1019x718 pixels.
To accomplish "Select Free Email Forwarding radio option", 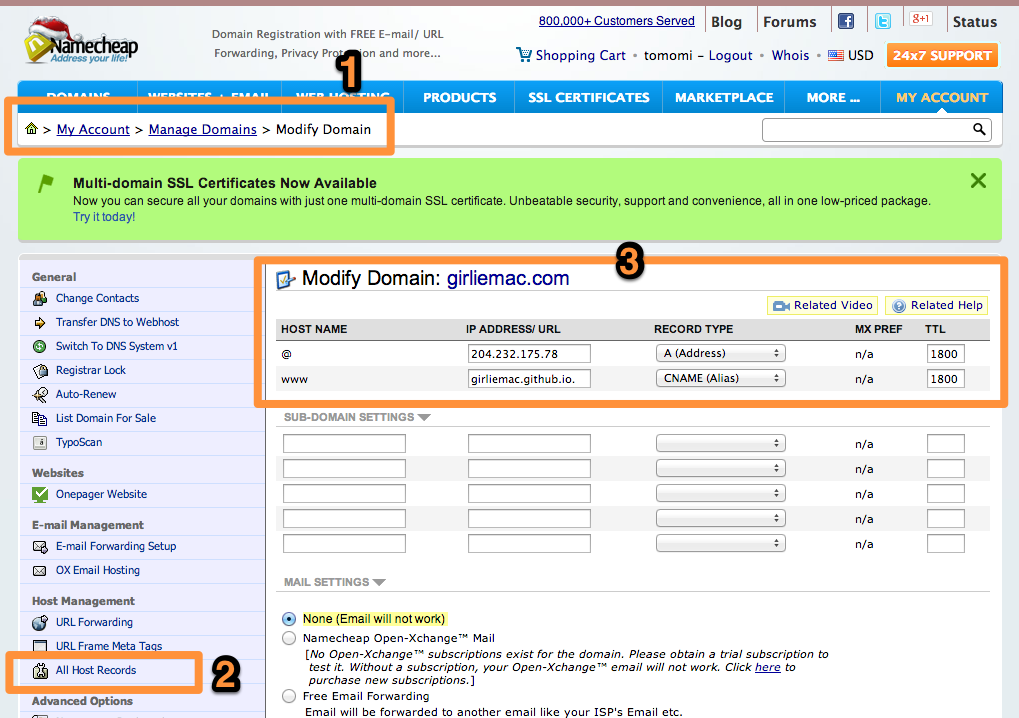I will [x=289, y=696].
